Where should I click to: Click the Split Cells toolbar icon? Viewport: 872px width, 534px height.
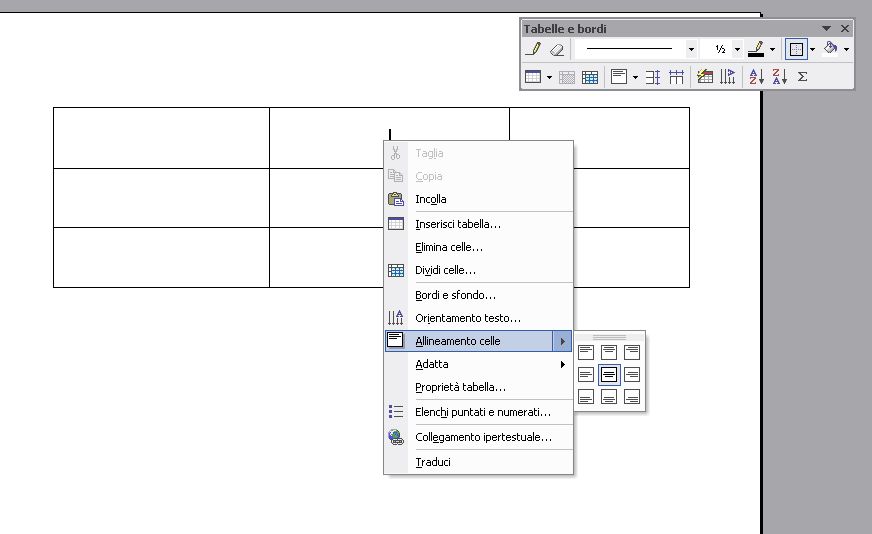[590, 77]
